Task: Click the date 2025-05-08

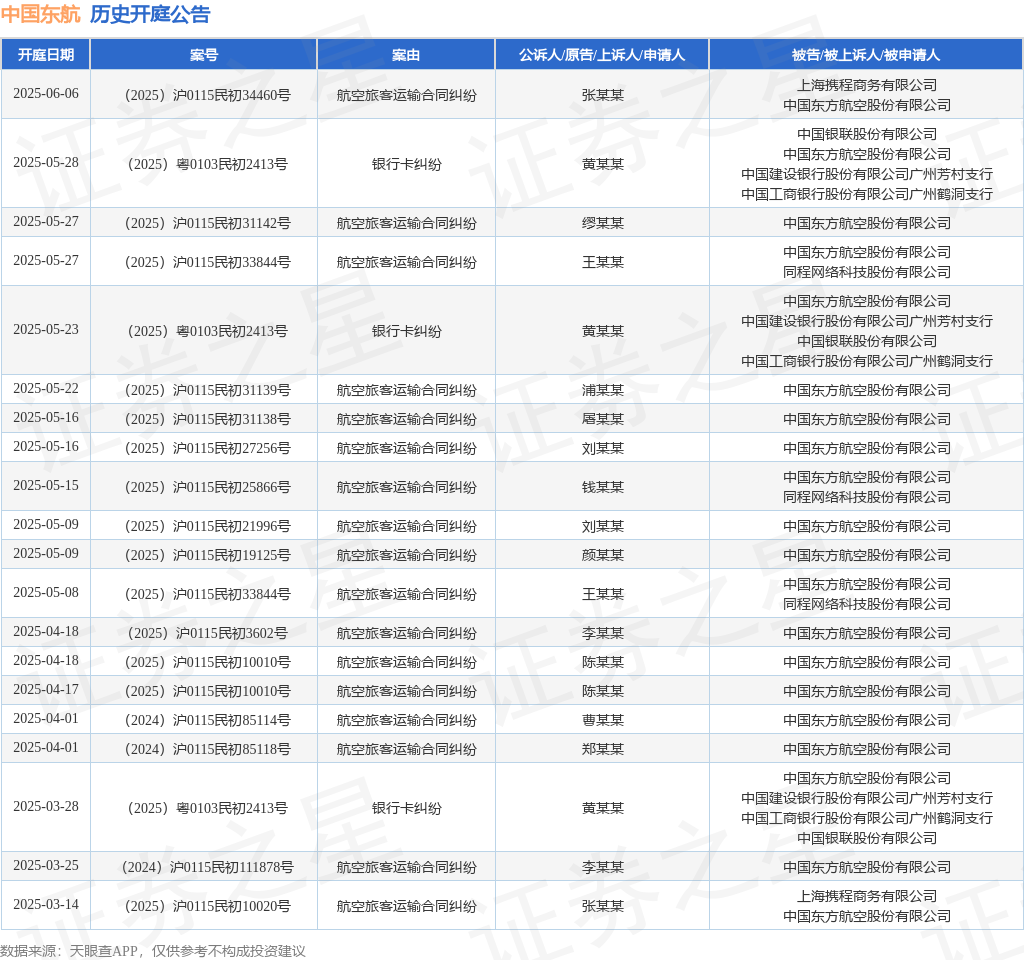Action: pyautogui.click(x=46, y=593)
